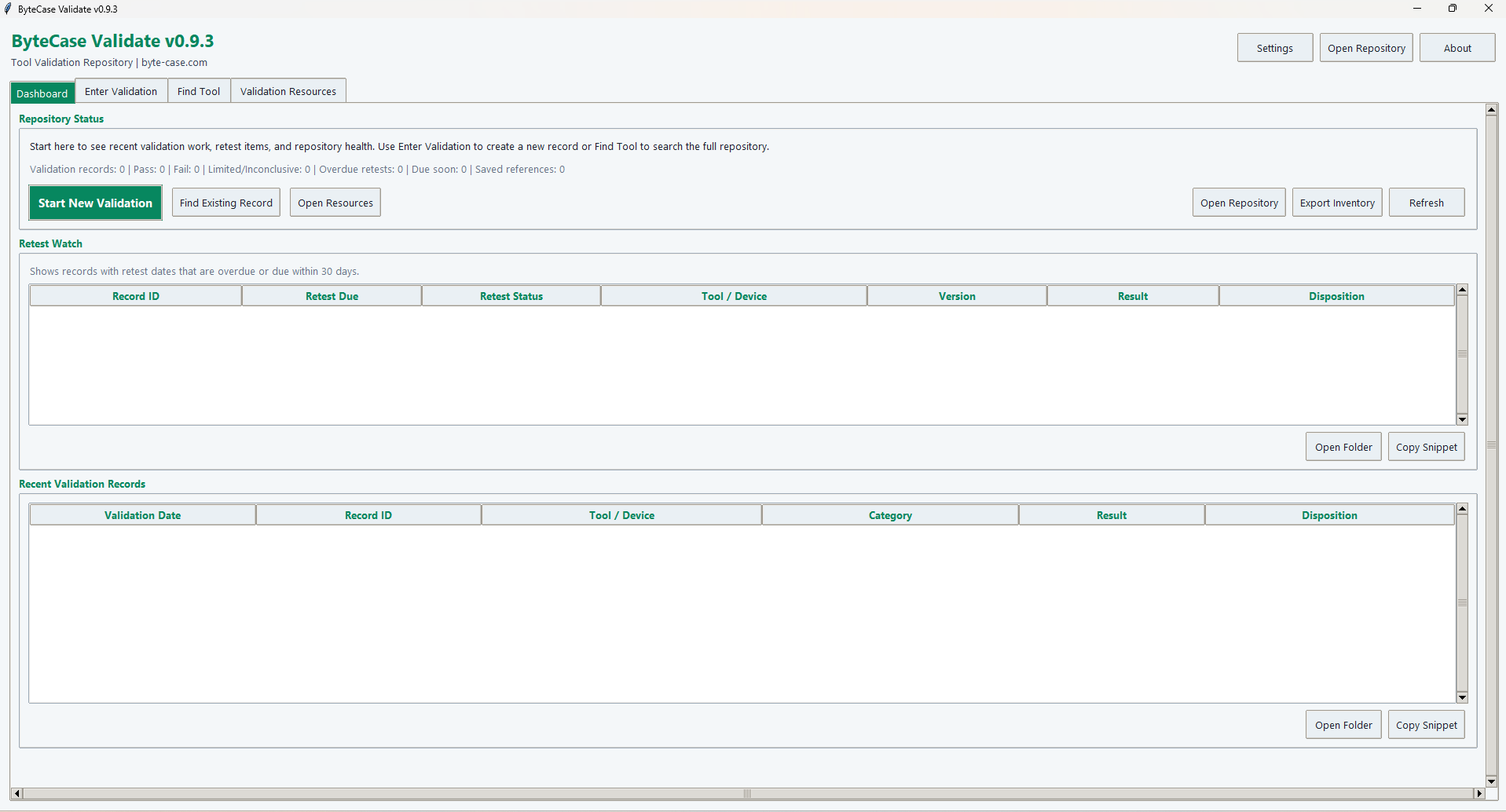Switch to the Enter Validation tab
This screenshot has width=1506, height=812.
point(121,91)
